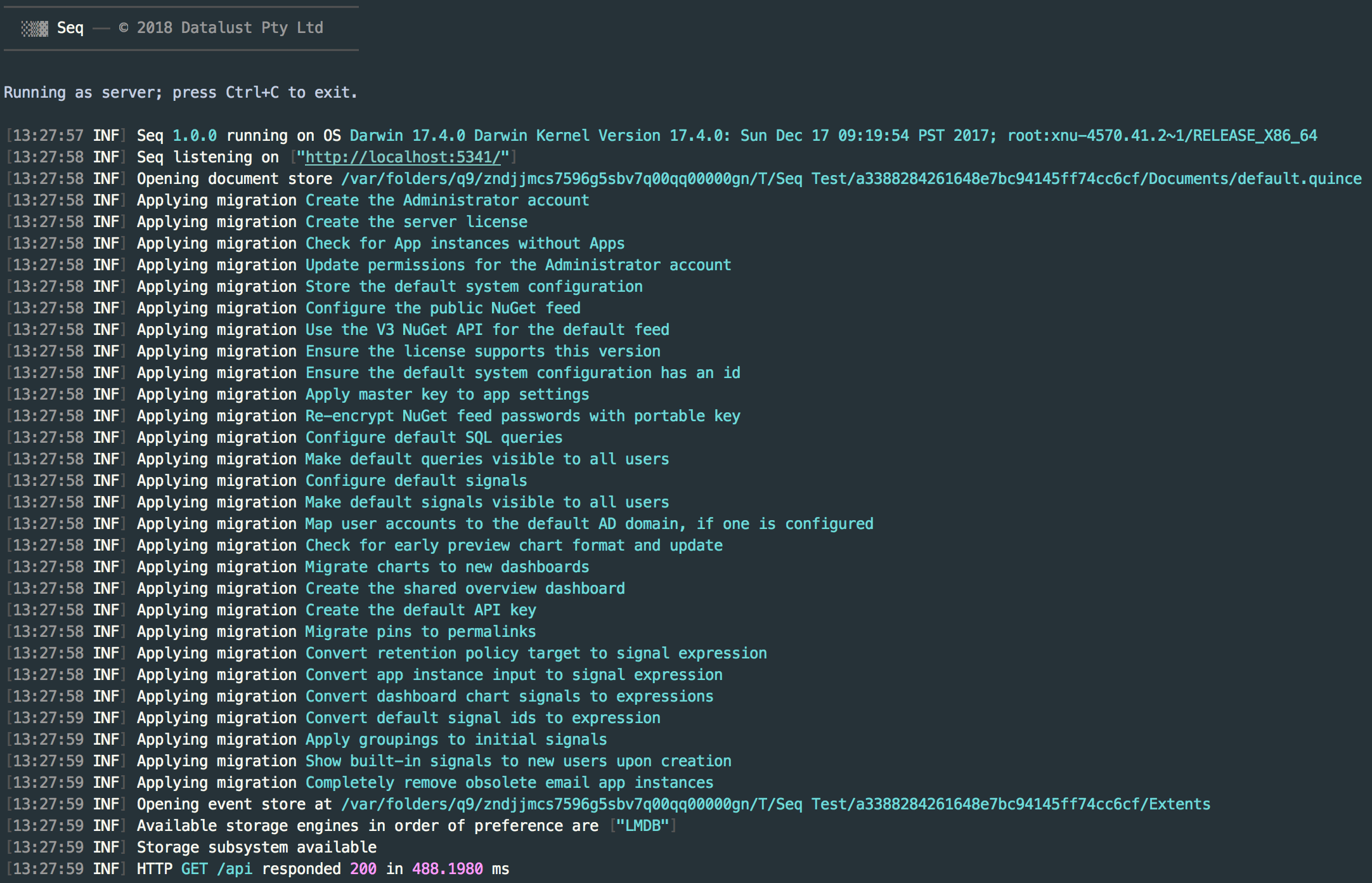Click the Running as server message line

tap(180, 92)
